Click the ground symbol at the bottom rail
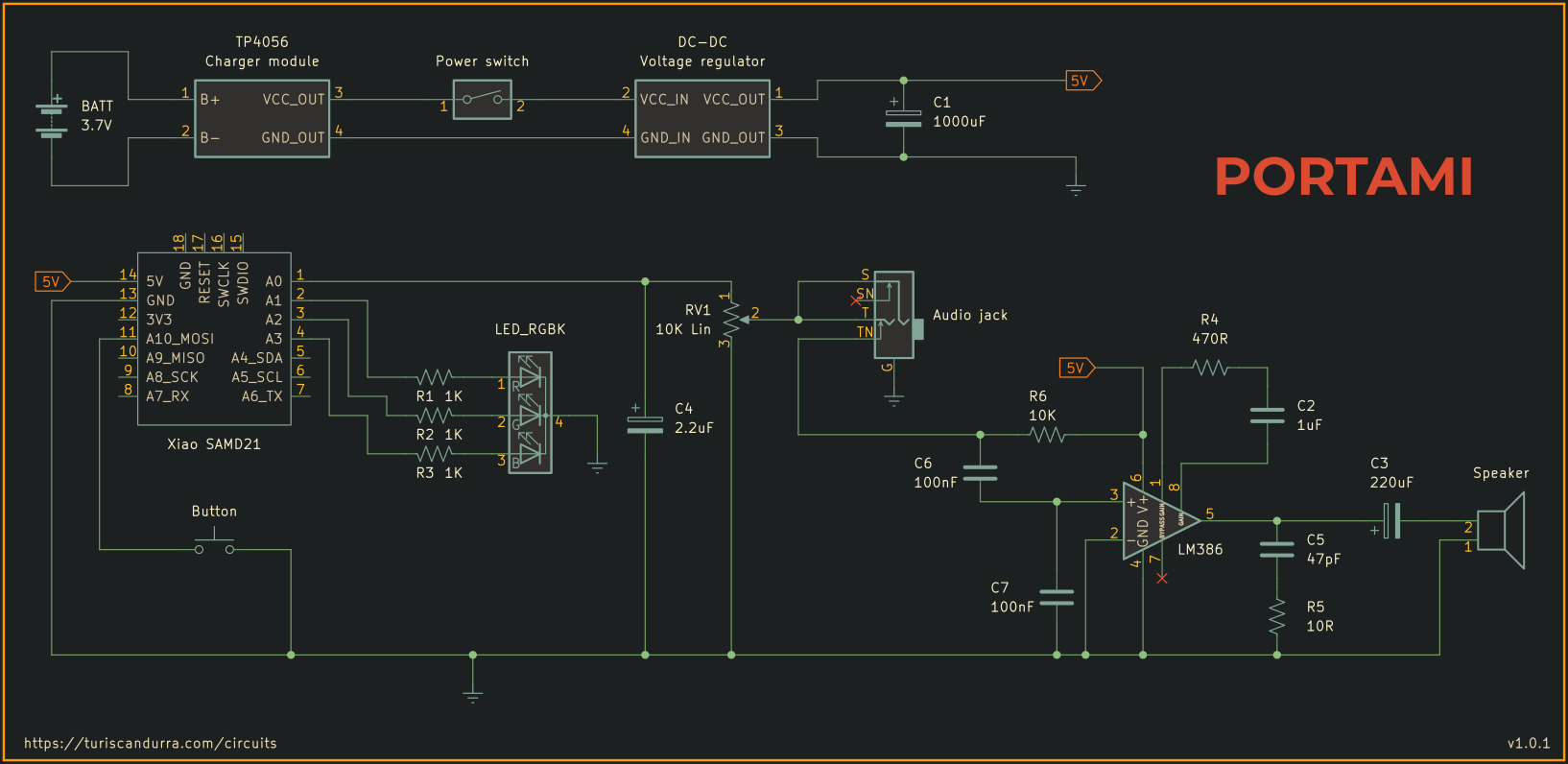The width and height of the screenshot is (1568, 764). tap(472, 697)
